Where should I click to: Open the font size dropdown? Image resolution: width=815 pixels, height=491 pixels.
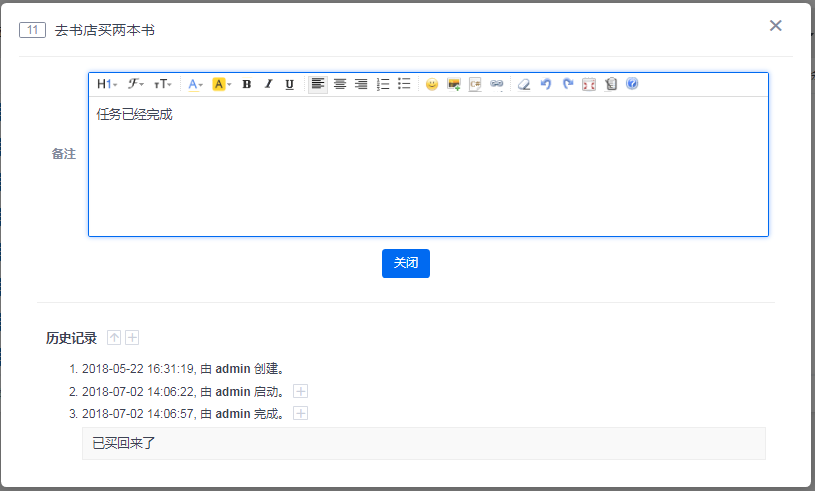tap(163, 84)
